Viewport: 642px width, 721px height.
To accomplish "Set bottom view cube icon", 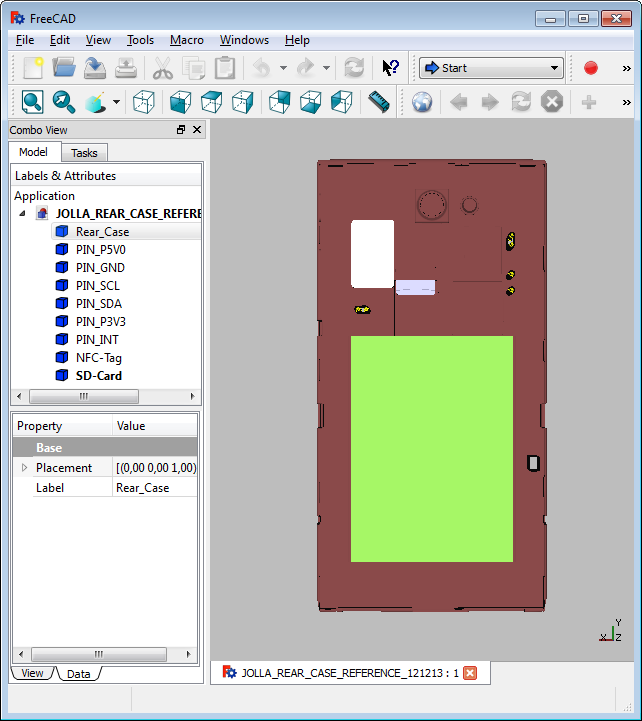I will (310, 102).
